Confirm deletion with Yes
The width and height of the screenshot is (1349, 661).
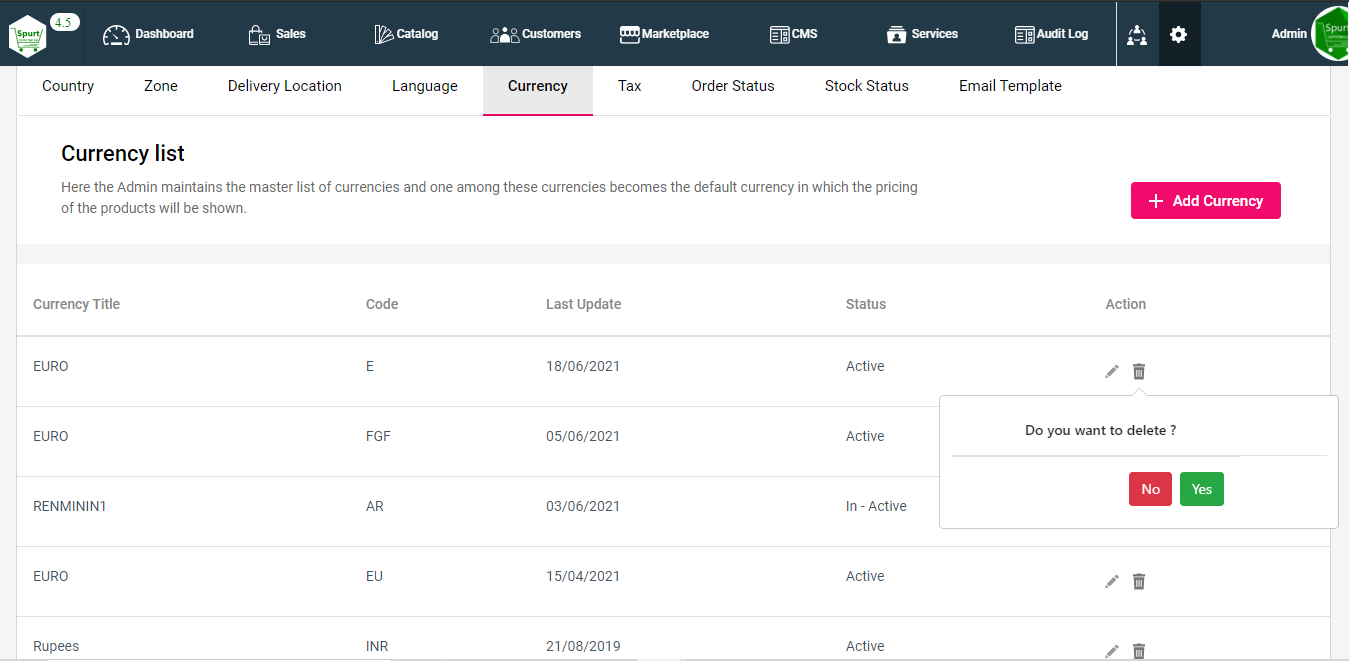tap(1202, 489)
